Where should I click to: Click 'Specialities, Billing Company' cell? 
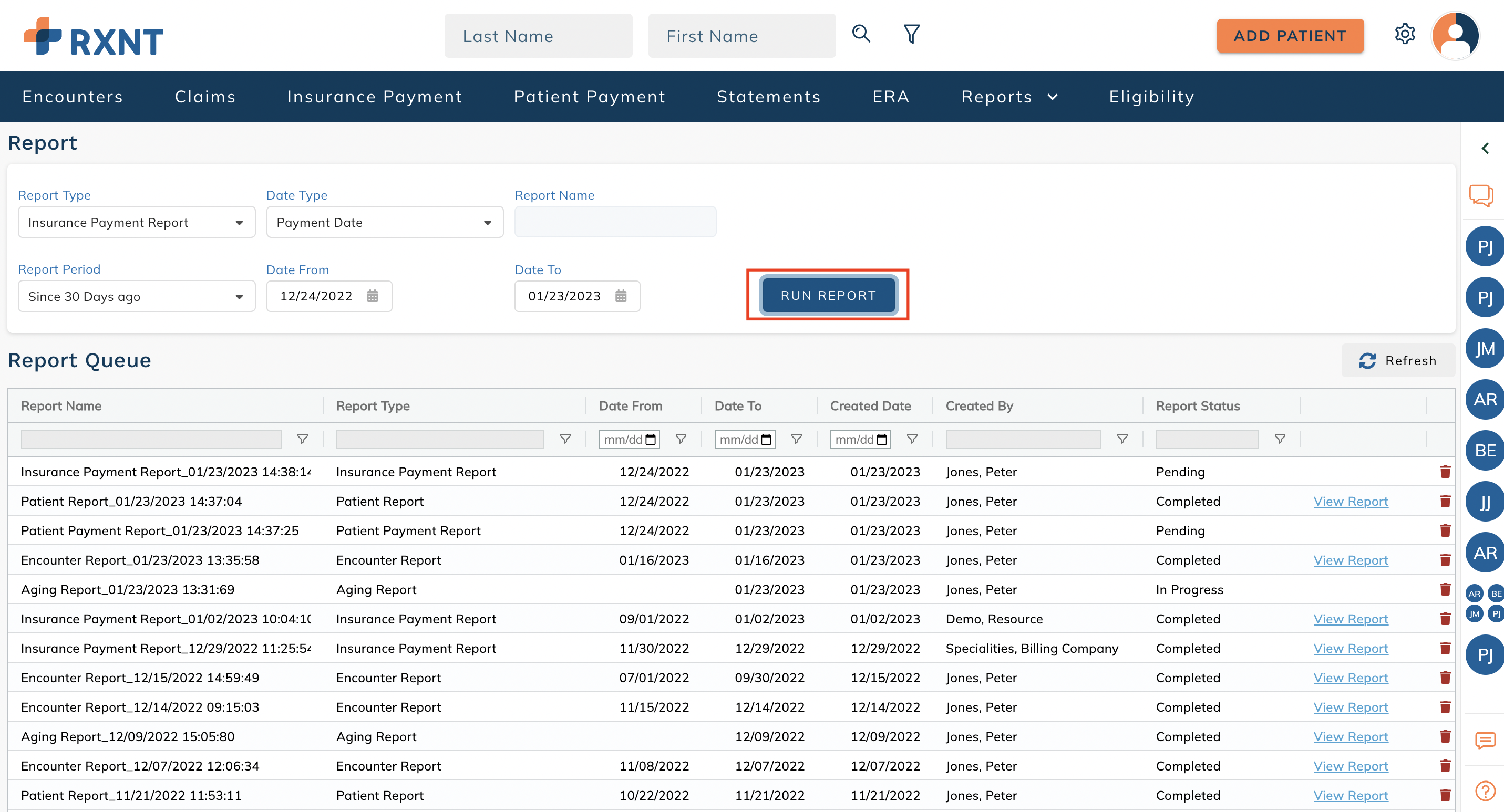pyautogui.click(x=1032, y=648)
